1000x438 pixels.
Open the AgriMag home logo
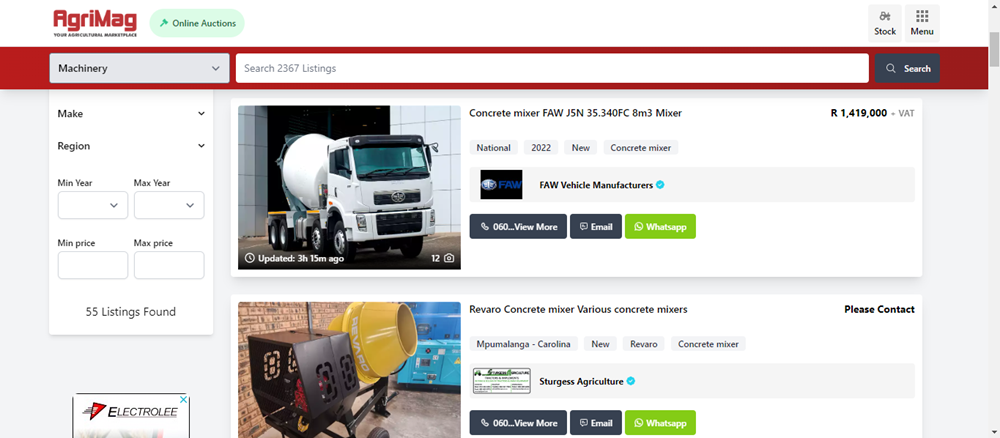pyautogui.click(x=95, y=23)
